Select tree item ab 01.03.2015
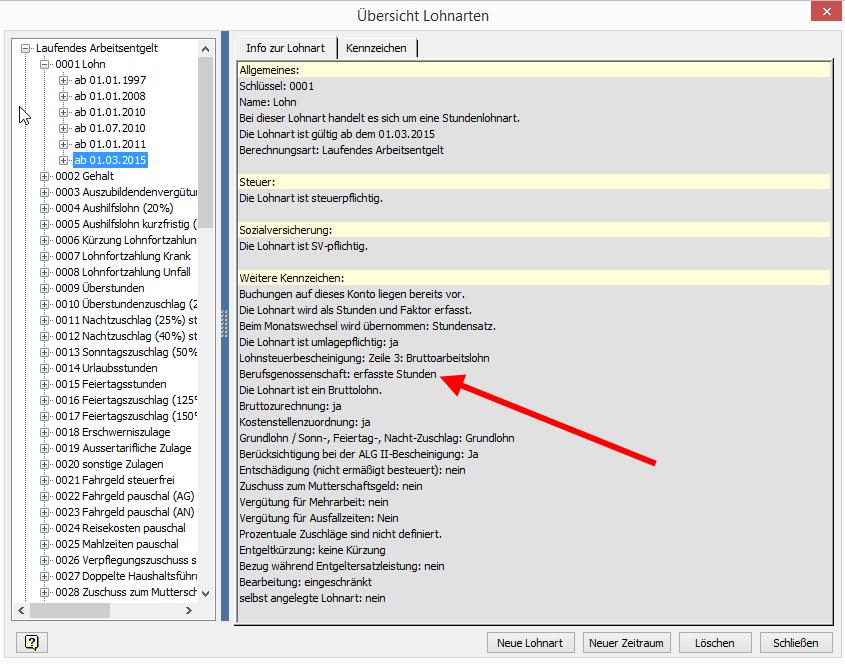Image resolution: width=845 pixels, height=664 pixels. coord(110,160)
